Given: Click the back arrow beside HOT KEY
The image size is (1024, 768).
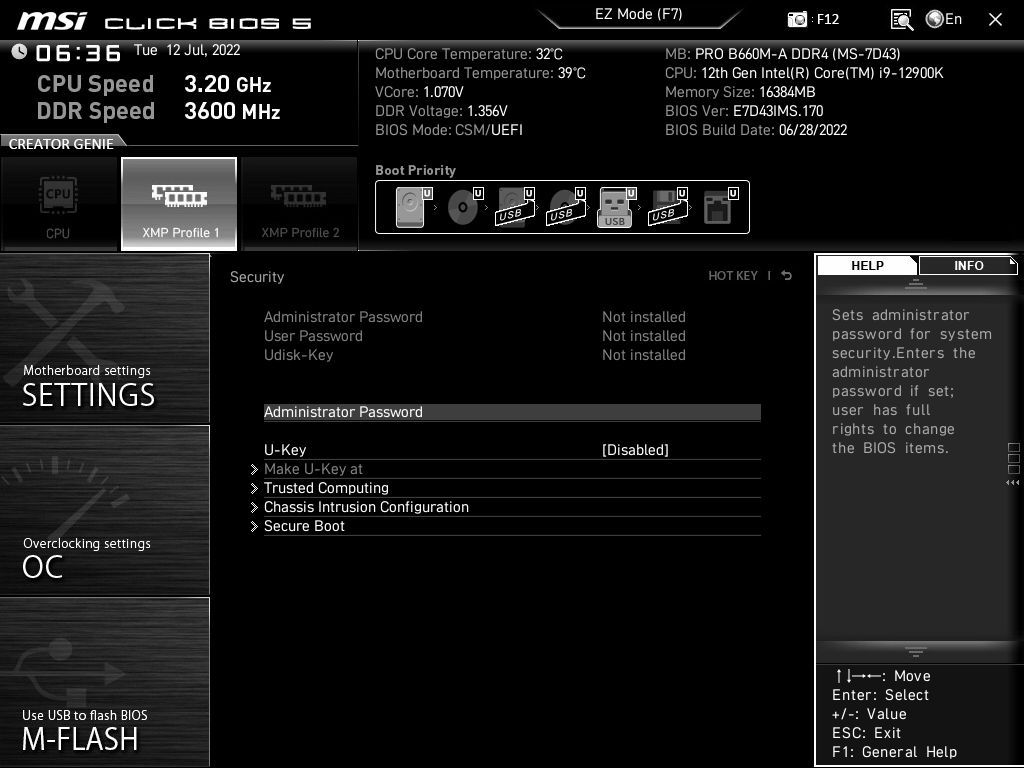Looking at the screenshot, I should (x=786, y=276).
